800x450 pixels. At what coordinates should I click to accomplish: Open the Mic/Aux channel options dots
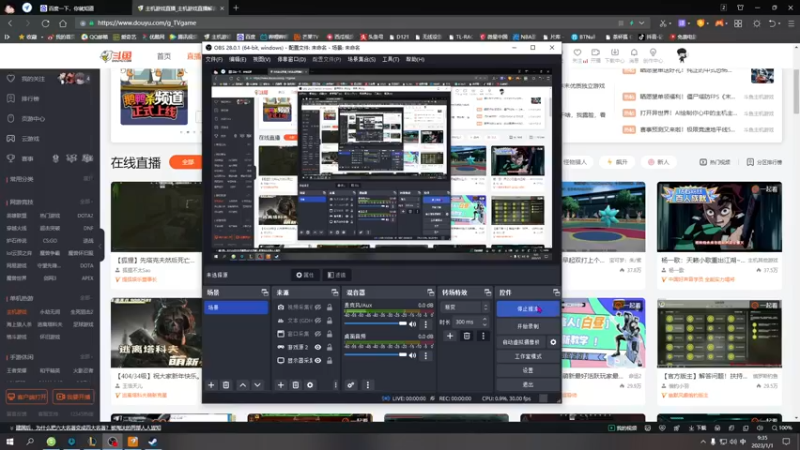[x=426, y=324]
